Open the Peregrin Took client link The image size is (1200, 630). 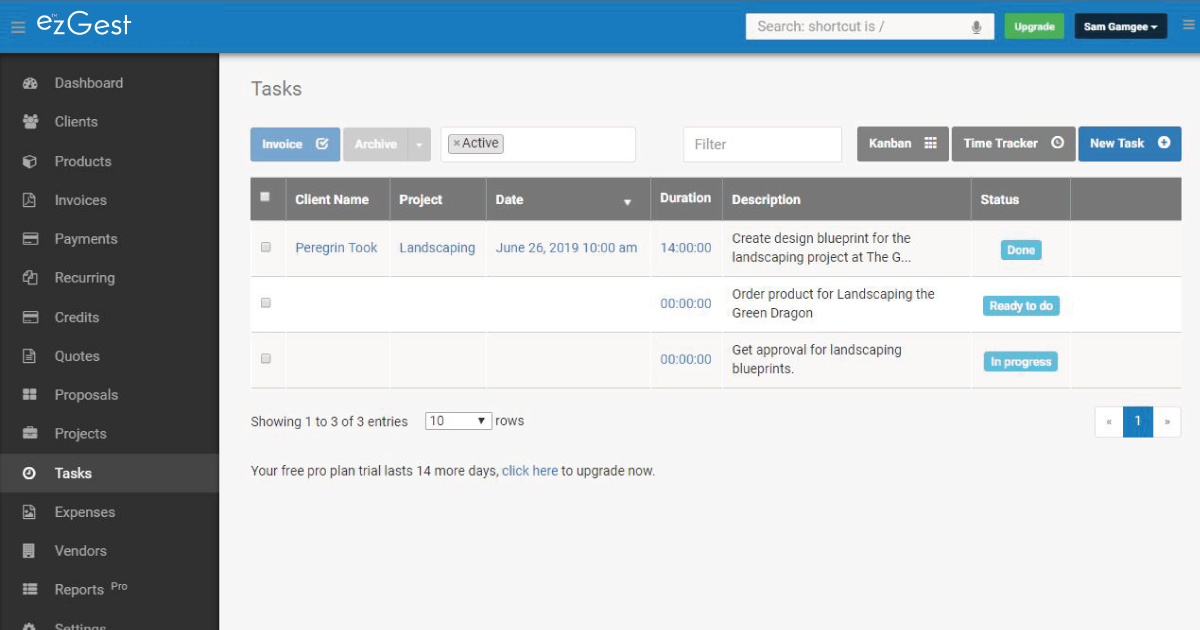(x=336, y=248)
